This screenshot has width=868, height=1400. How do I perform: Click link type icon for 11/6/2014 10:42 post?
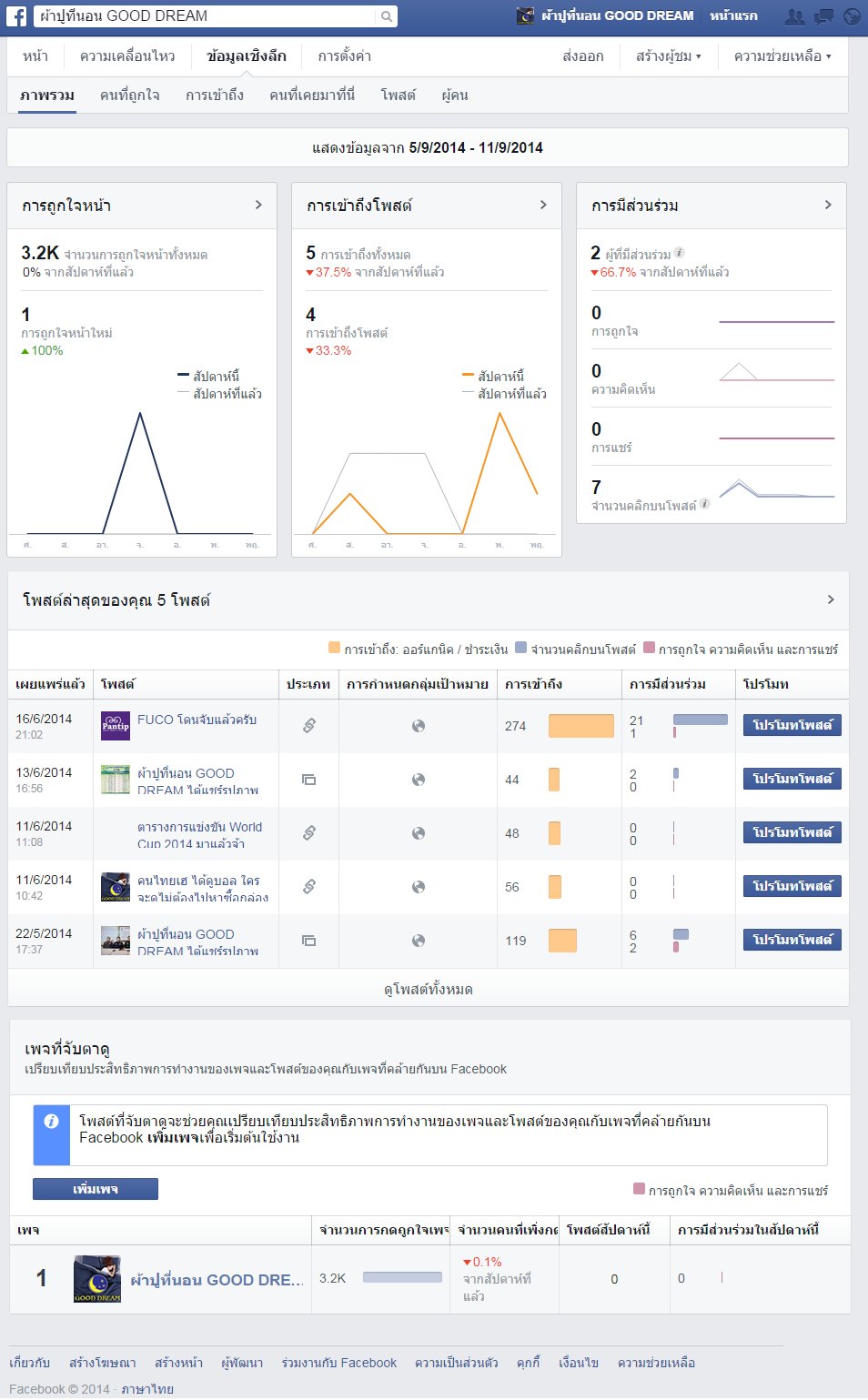click(309, 886)
